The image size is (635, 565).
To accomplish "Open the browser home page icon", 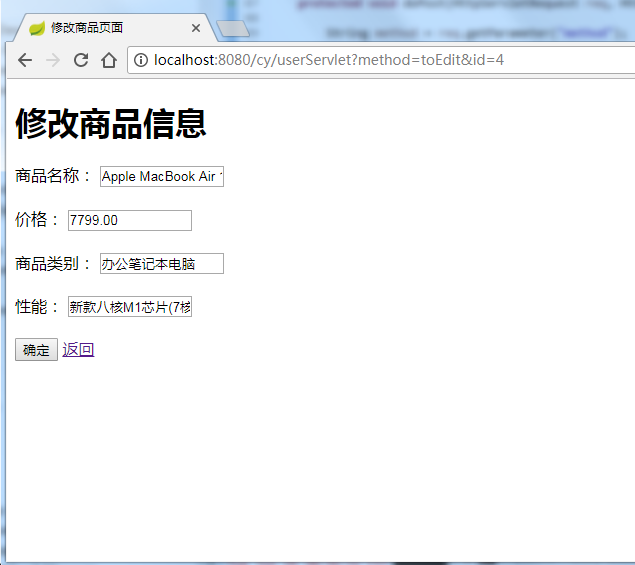I will (x=109, y=60).
